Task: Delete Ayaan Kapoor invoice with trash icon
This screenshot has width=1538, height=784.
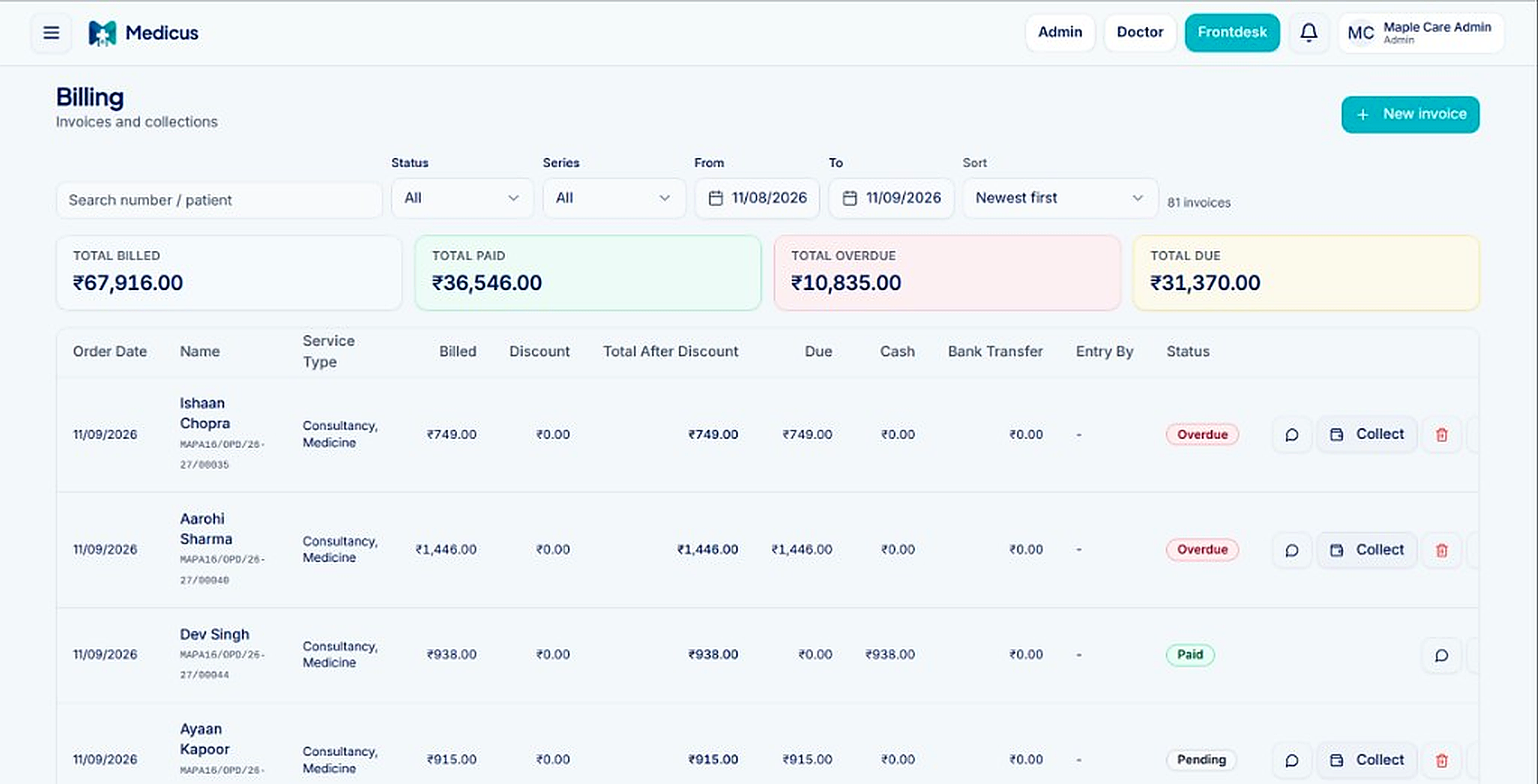Action: (1442, 760)
